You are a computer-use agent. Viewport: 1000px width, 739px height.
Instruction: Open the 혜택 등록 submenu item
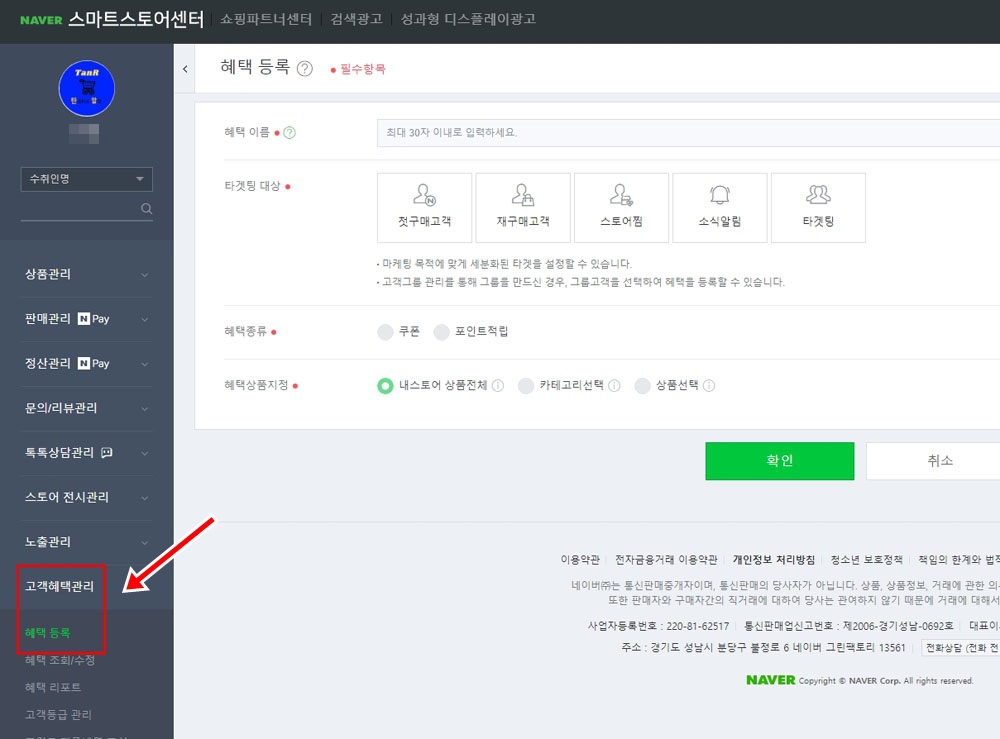(48, 633)
